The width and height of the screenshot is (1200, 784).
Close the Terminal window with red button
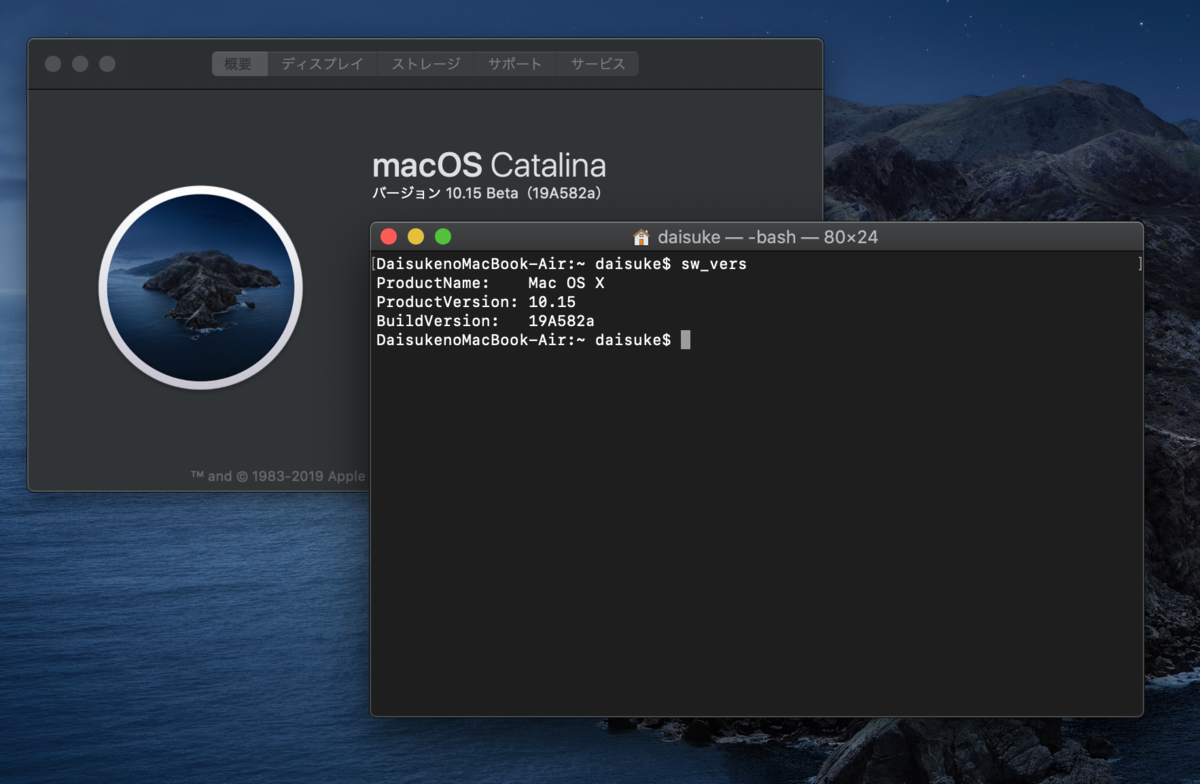click(389, 237)
